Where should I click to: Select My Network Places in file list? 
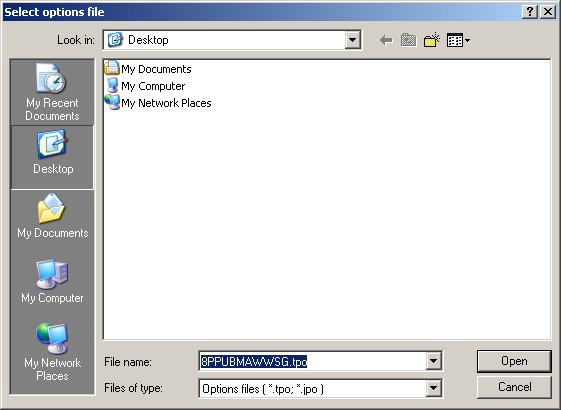pos(158,103)
